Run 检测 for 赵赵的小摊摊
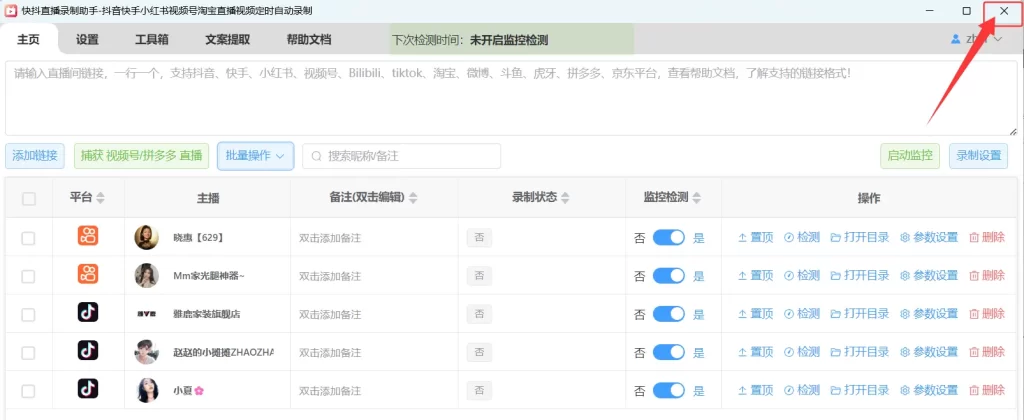Viewport: 1024px width, 420px height. click(x=801, y=352)
